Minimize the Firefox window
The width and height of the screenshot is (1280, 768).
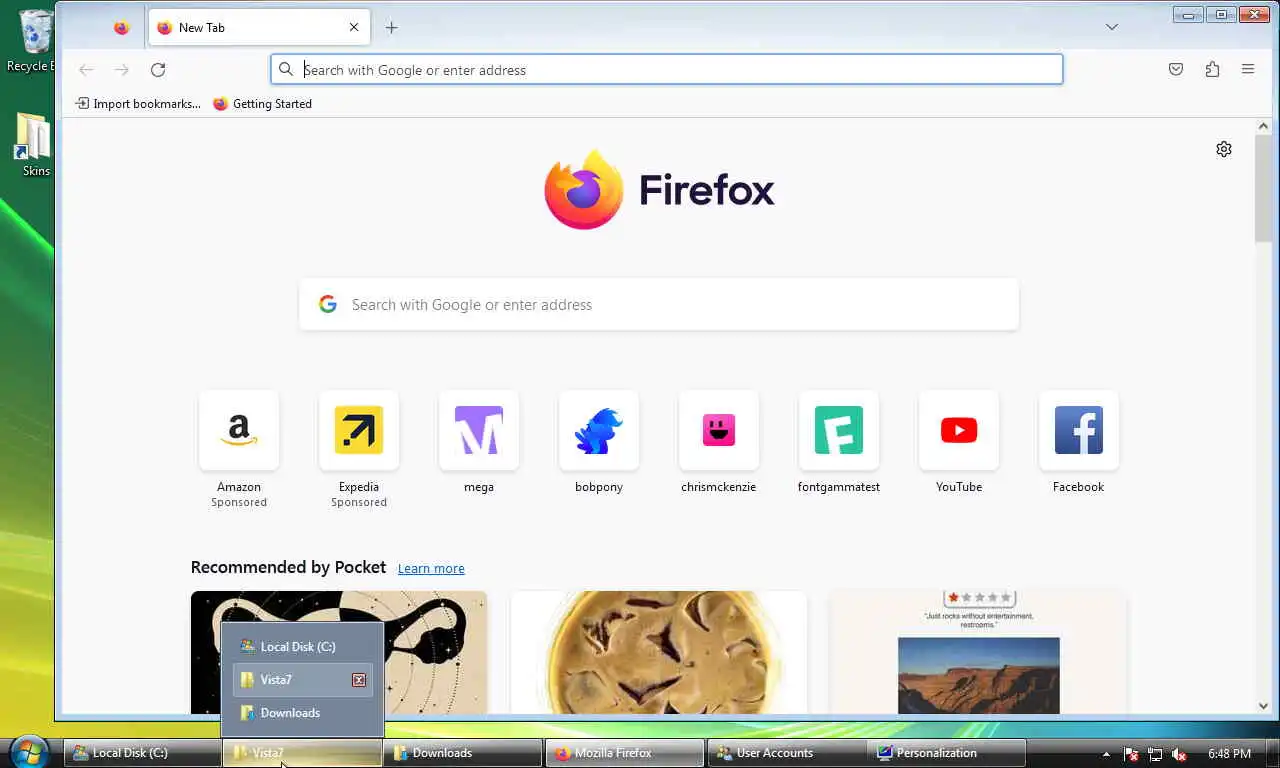pos(1188,15)
